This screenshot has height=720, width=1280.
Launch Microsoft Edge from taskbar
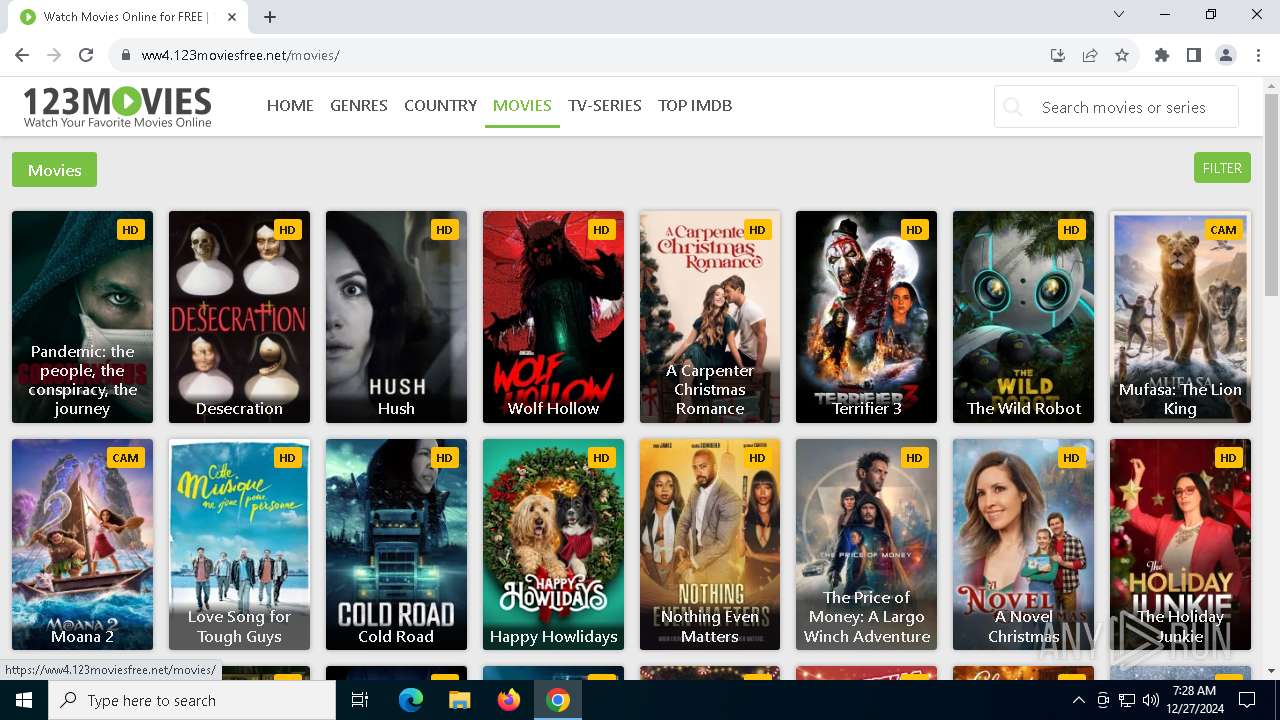point(411,700)
